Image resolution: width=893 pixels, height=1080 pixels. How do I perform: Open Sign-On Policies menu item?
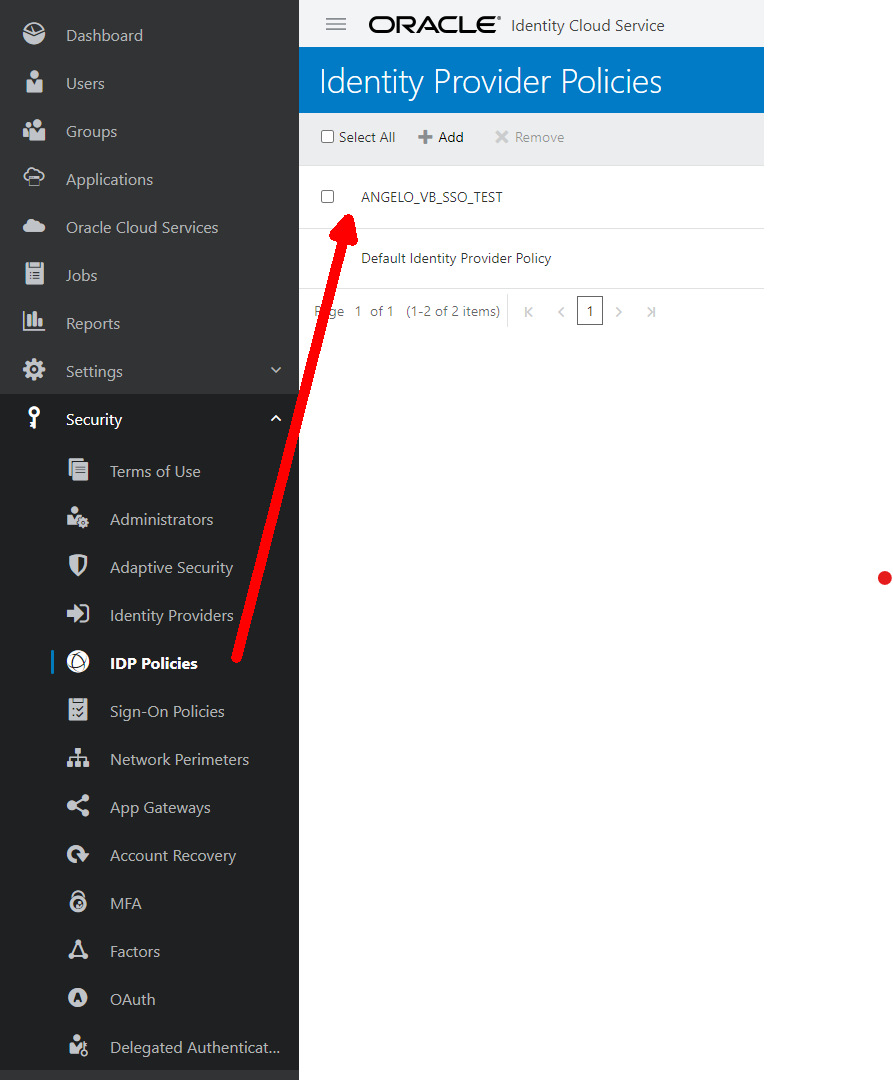pyautogui.click(x=167, y=711)
